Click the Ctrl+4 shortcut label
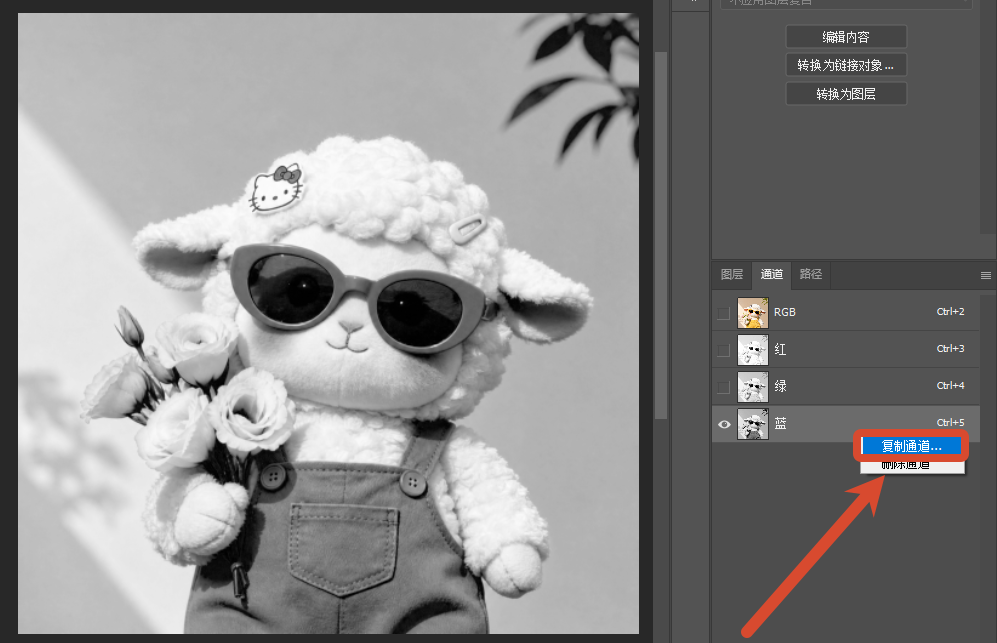This screenshot has width=997, height=643. click(x=950, y=385)
